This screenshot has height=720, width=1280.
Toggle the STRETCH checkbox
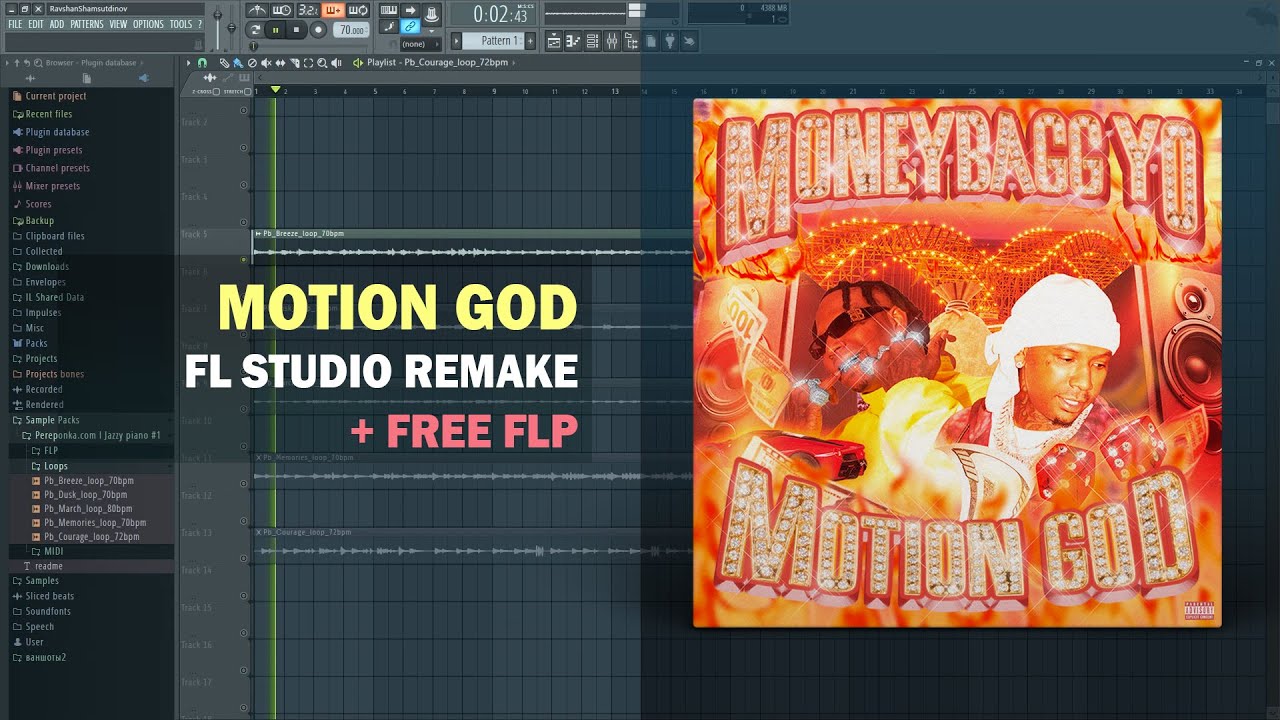click(247, 91)
